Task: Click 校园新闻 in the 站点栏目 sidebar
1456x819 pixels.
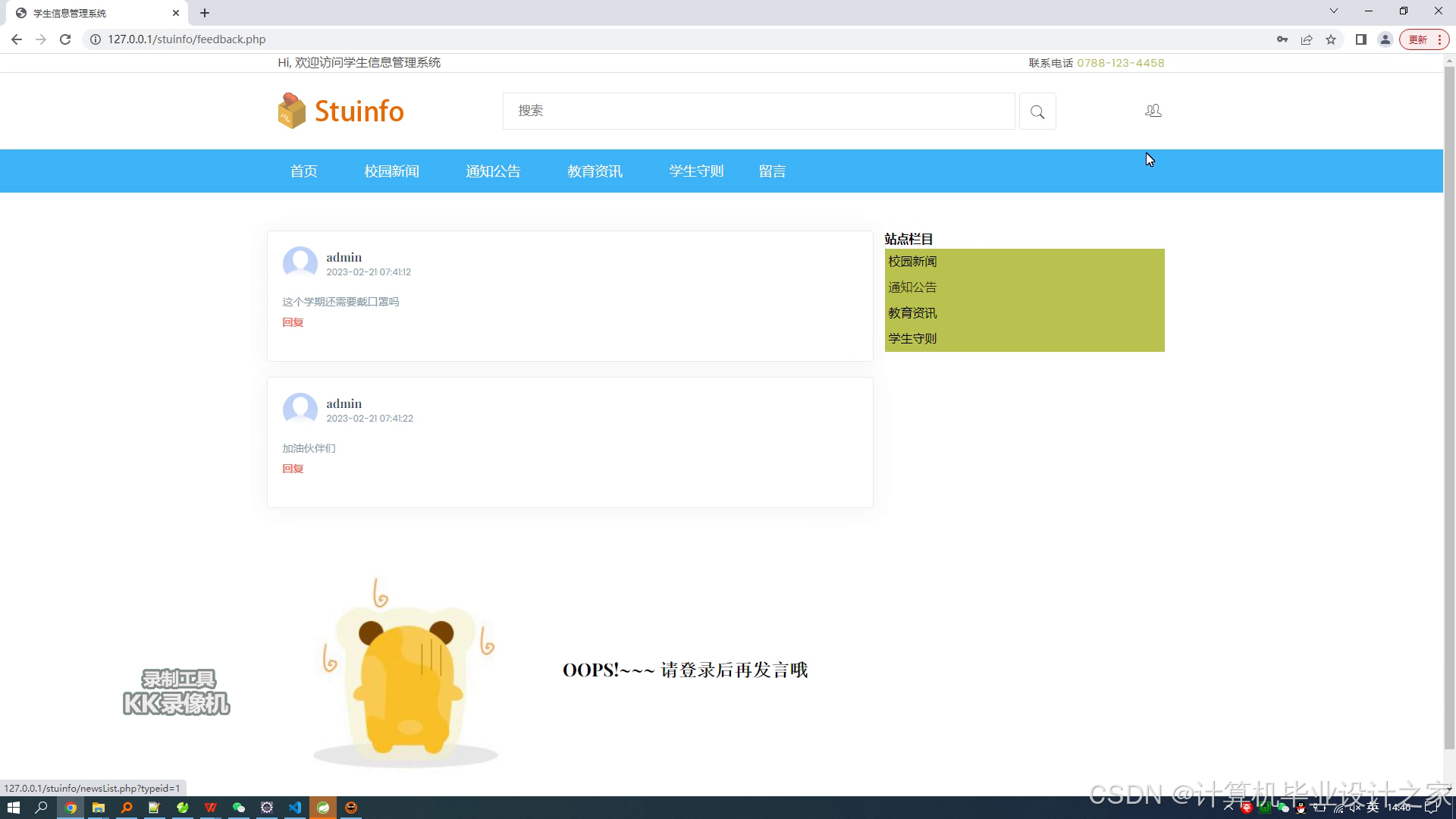Action: (x=912, y=262)
